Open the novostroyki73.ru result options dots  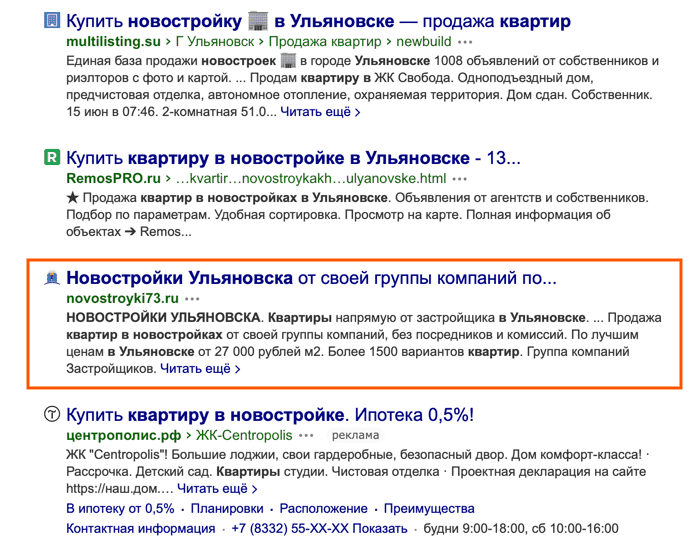click(x=192, y=299)
